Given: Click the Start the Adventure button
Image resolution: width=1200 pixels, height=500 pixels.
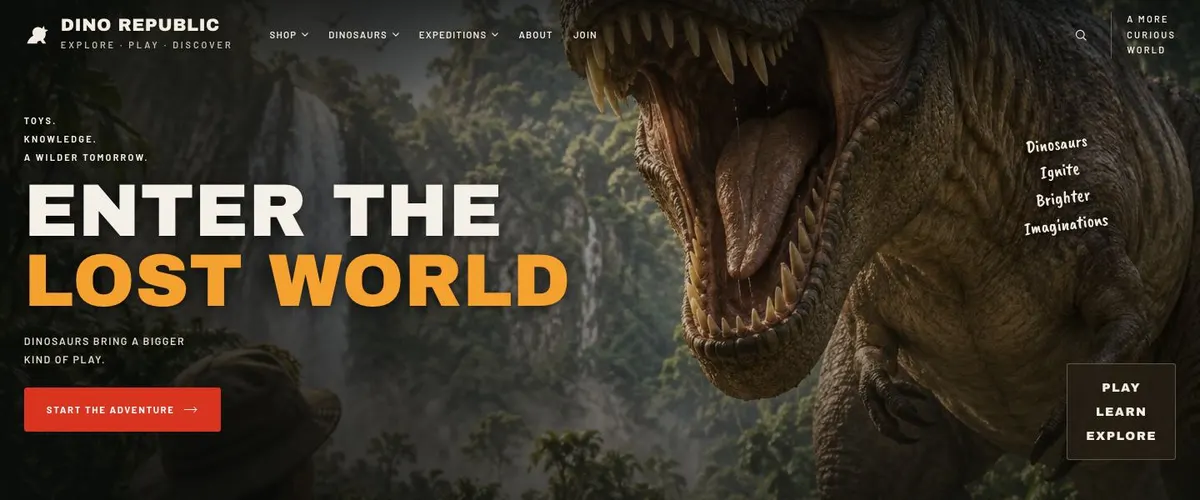Looking at the screenshot, I should click(x=122, y=410).
